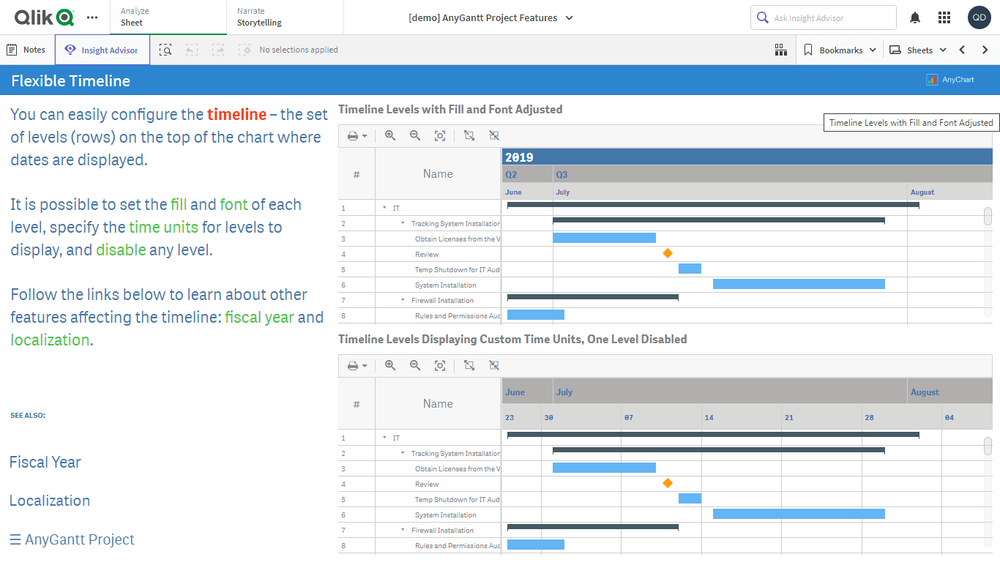Viewport: 1000px width, 562px height.
Task: Zoom out on the top Gantt chart
Action: (415, 136)
